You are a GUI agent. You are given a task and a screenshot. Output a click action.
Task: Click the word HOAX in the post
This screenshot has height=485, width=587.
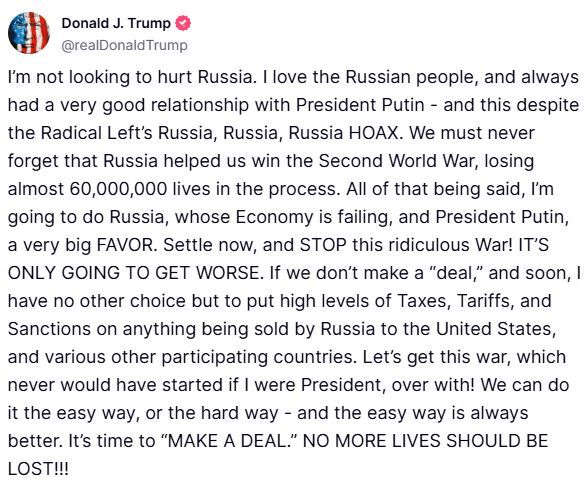(376, 133)
